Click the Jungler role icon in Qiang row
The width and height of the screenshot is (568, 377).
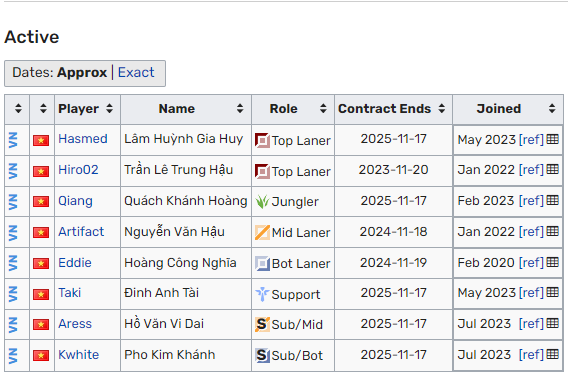click(x=262, y=202)
